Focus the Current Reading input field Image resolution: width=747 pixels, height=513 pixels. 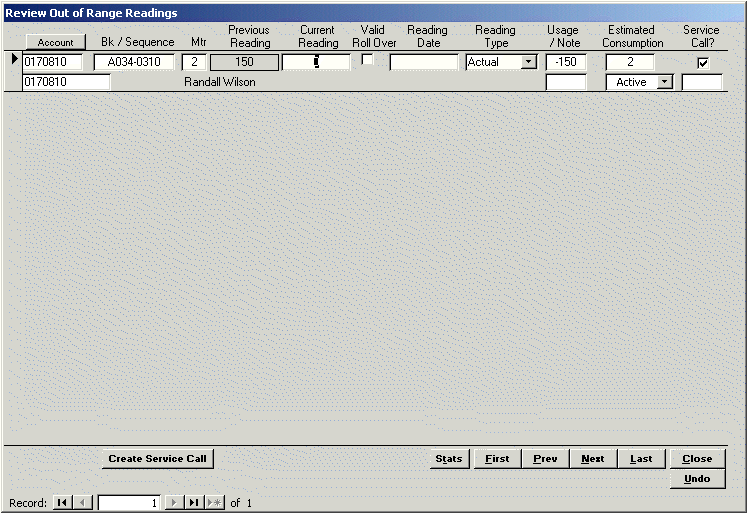pyautogui.click(x=316, y=62)
